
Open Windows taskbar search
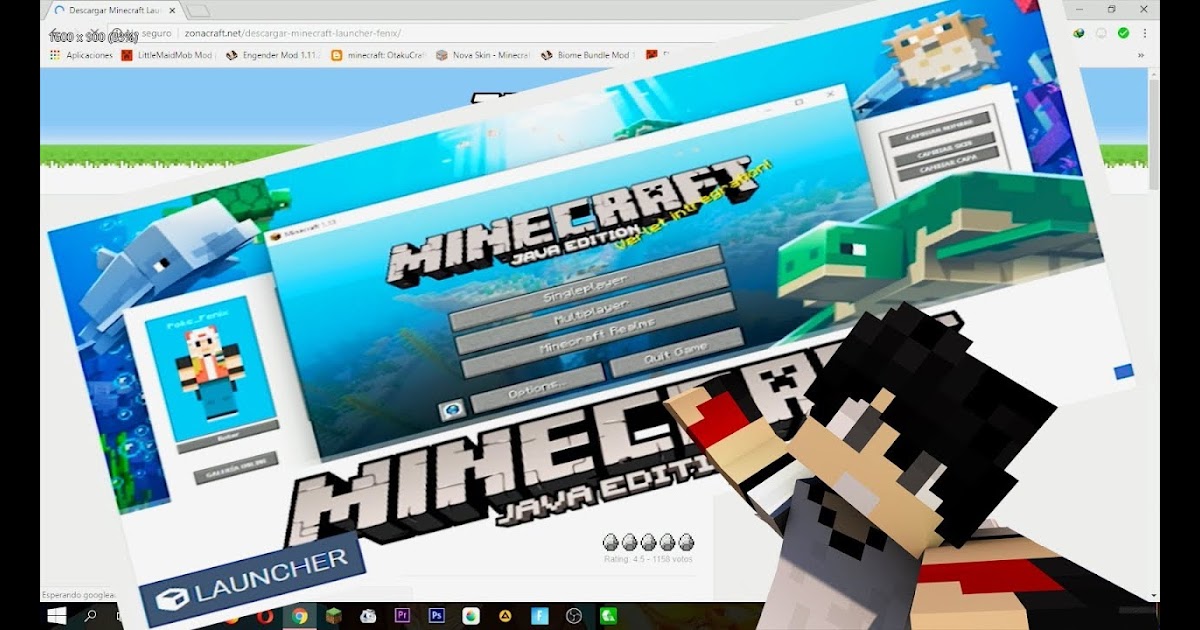coord(90,616)
